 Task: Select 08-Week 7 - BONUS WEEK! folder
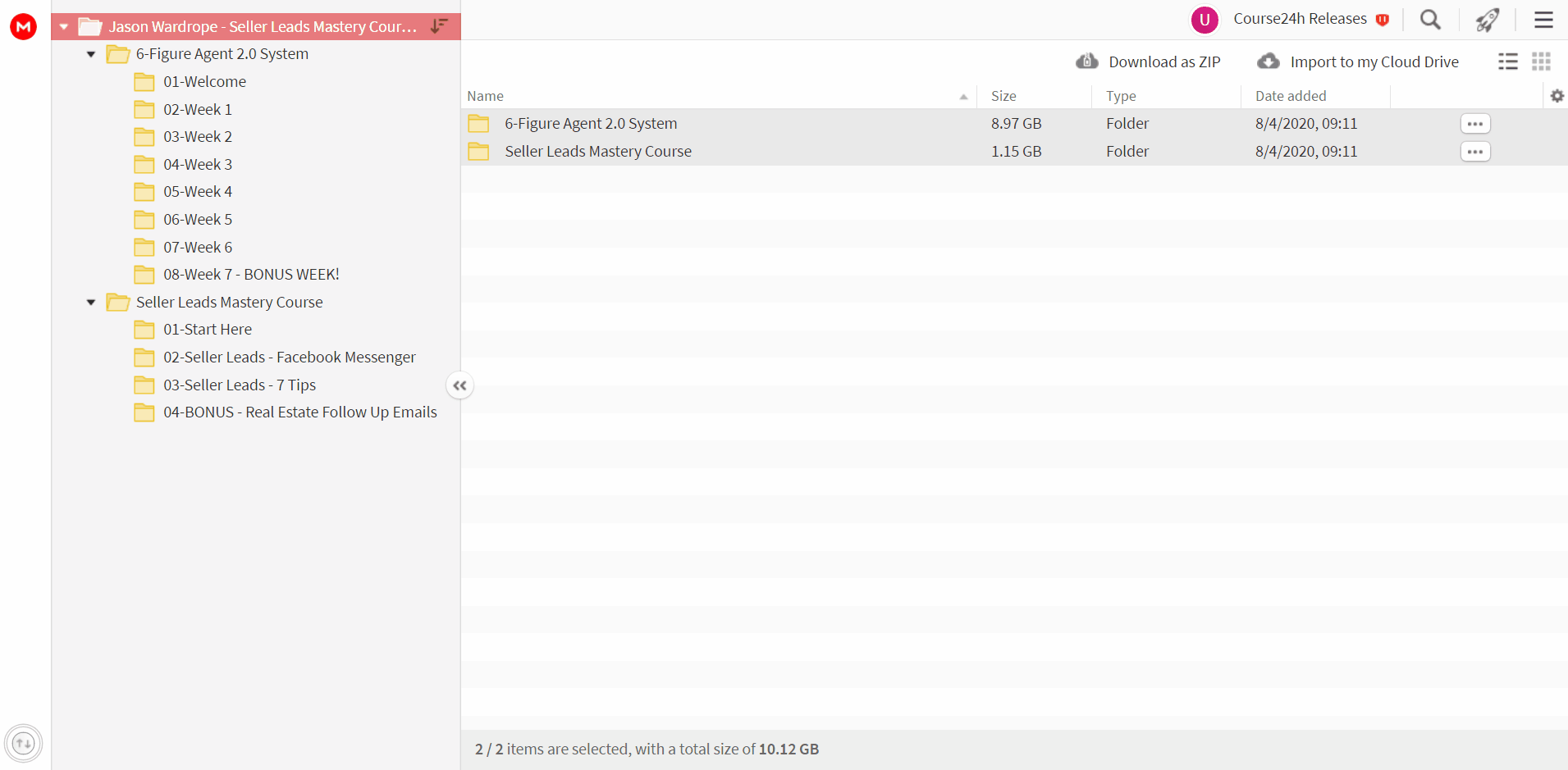[251, 275]
